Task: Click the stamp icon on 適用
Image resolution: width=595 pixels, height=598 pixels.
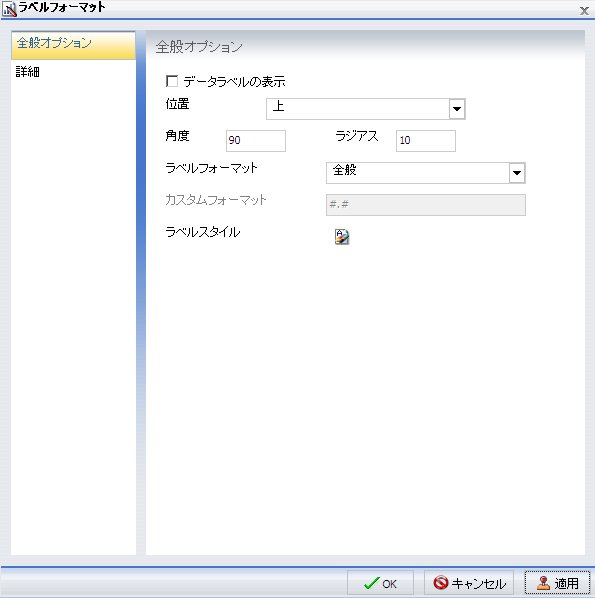Action: tap(544, 583)
